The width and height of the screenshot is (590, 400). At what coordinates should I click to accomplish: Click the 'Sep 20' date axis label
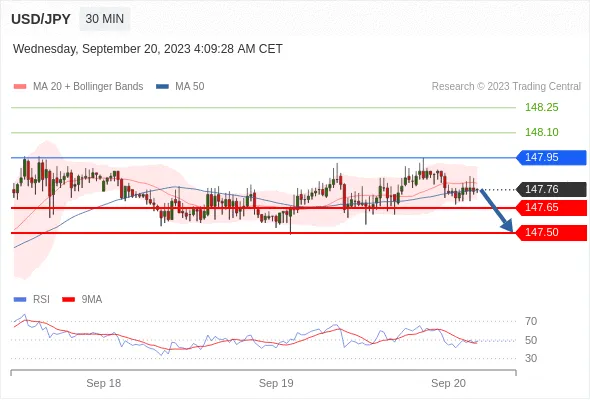(448, 383)
